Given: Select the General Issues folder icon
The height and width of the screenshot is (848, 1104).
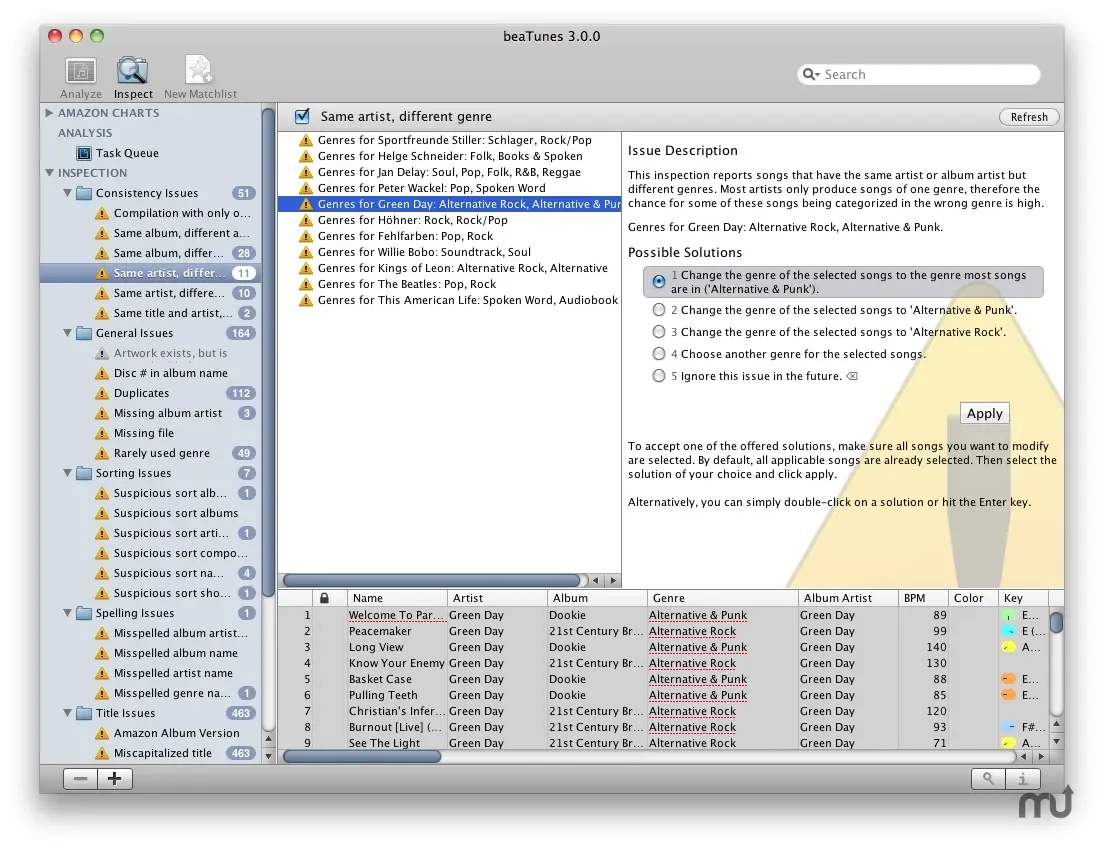Looking at the screenshot, I should coord(84,333).
